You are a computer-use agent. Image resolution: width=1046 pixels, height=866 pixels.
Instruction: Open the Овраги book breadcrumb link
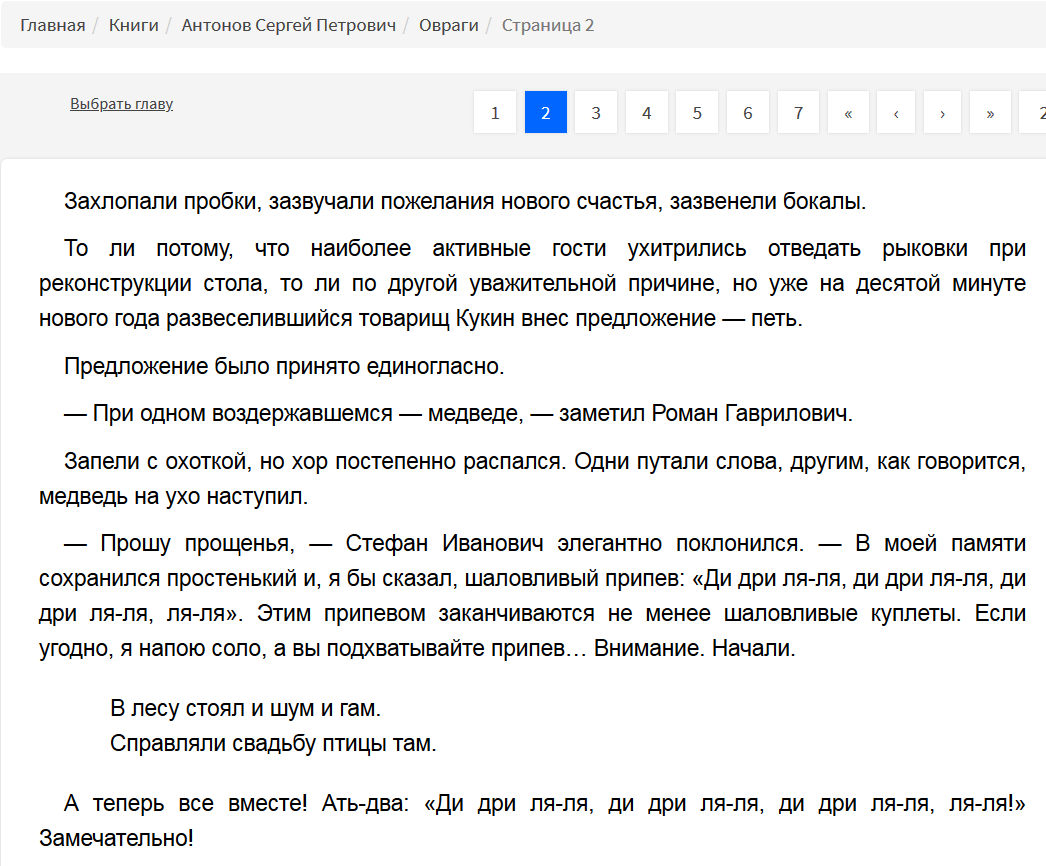[448, 25]
